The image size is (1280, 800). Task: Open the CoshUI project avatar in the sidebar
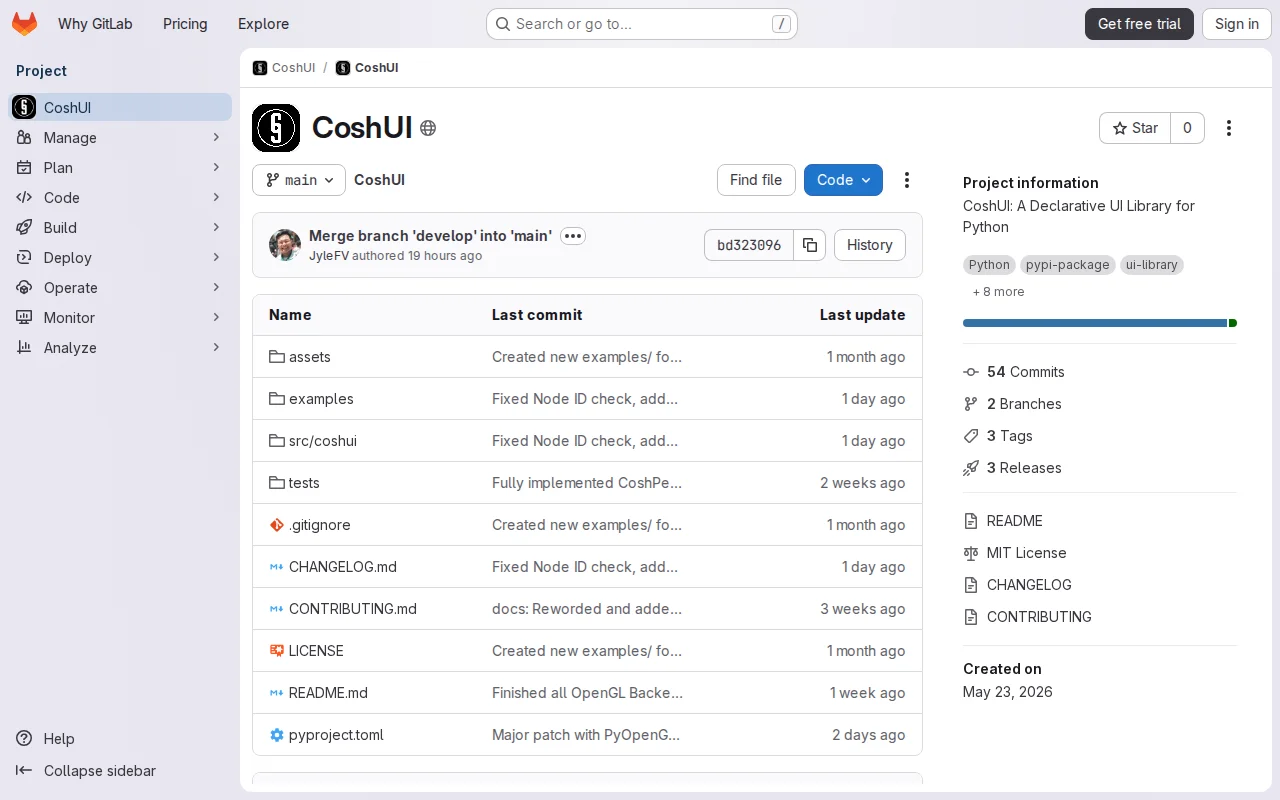coord(24,107)
